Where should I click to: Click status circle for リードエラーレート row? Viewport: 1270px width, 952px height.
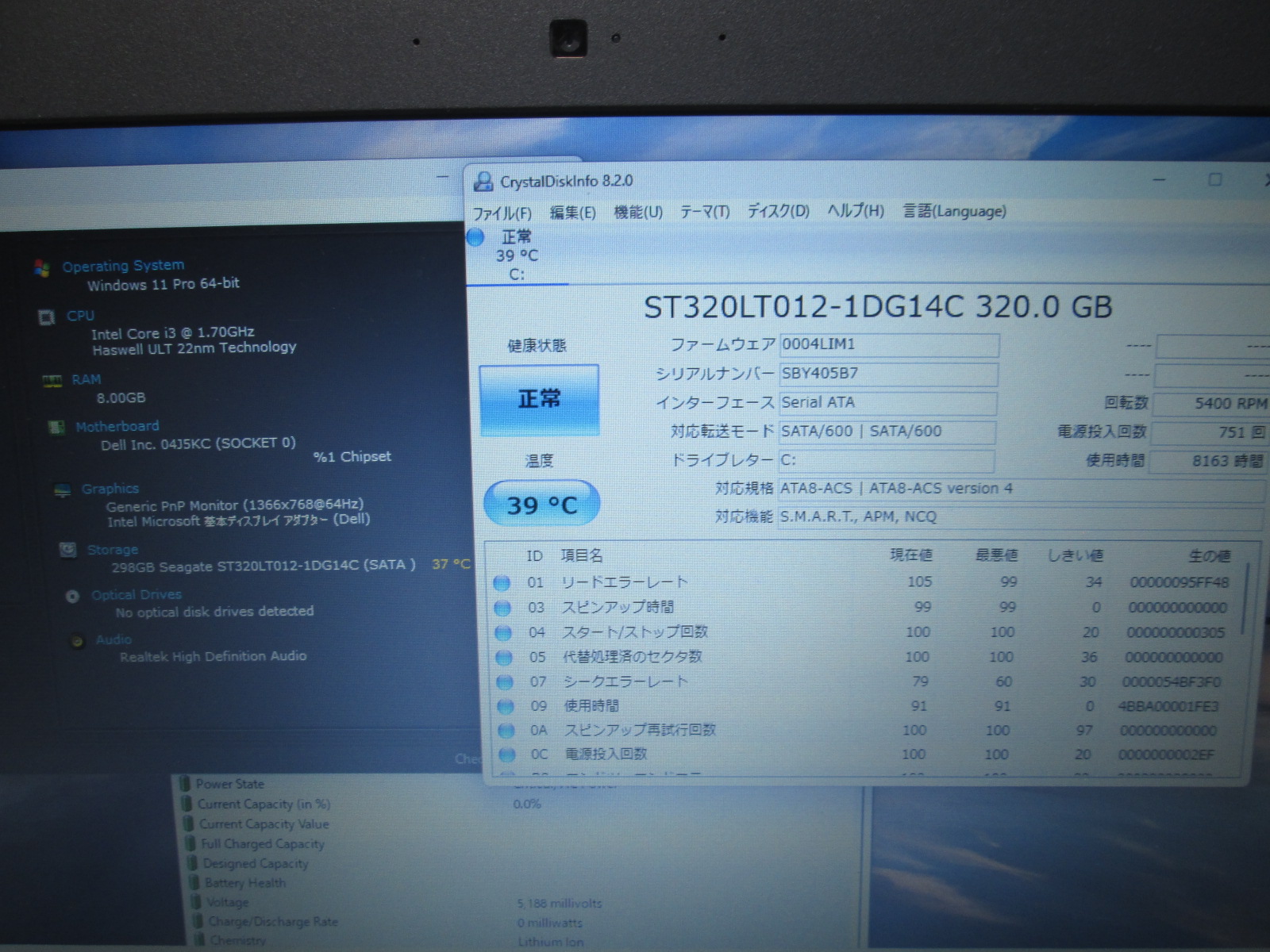pyautogui.click(x=502, y=583)
